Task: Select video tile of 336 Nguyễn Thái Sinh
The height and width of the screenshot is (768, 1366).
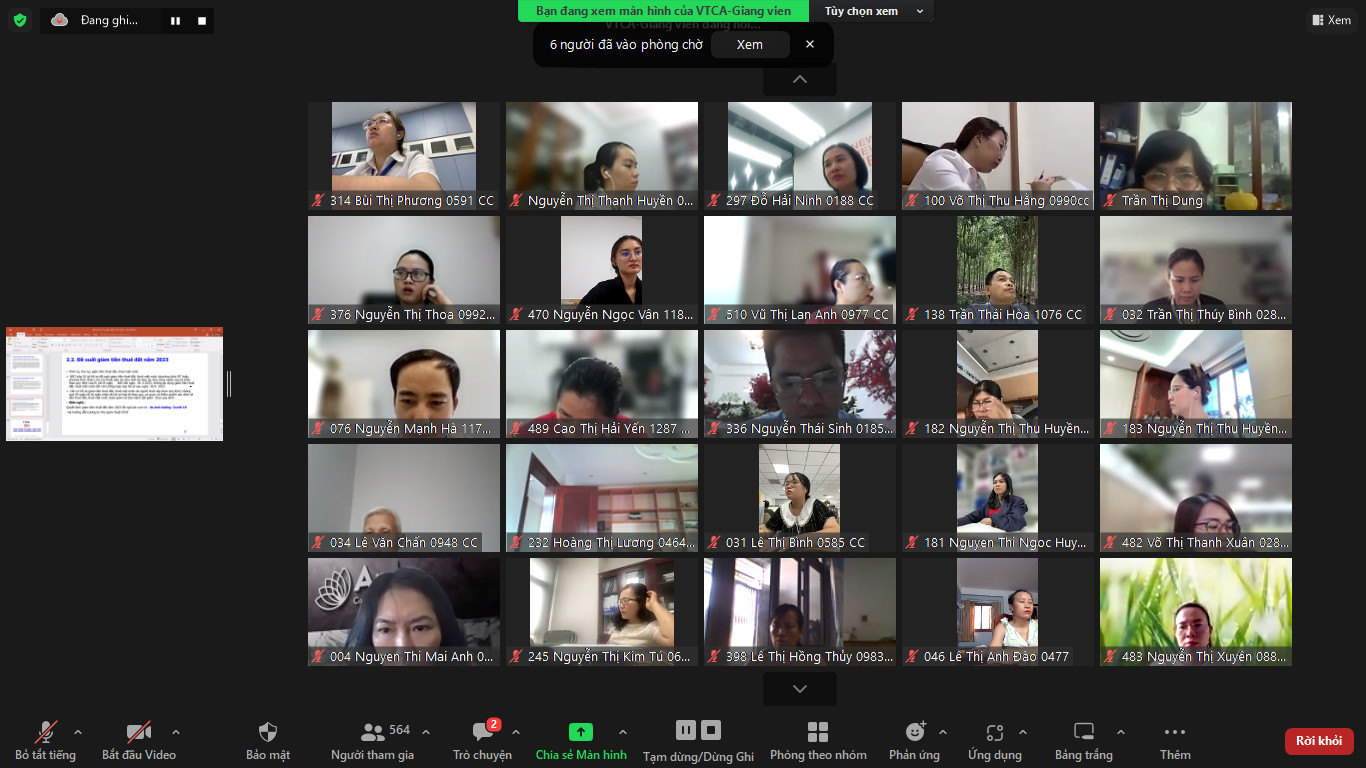Action: 800,384
